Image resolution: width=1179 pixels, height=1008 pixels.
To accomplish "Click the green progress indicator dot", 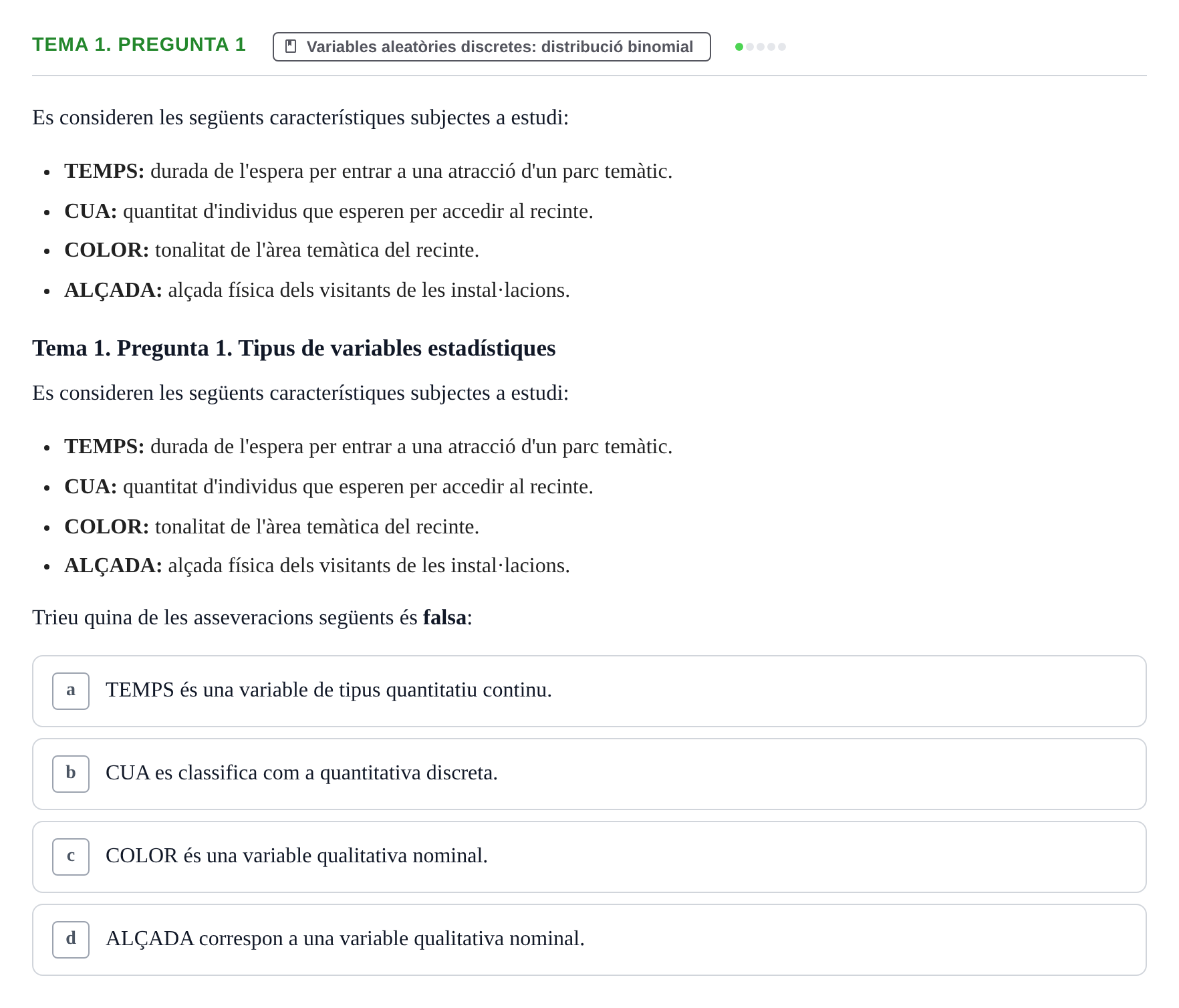I will 739,47.
